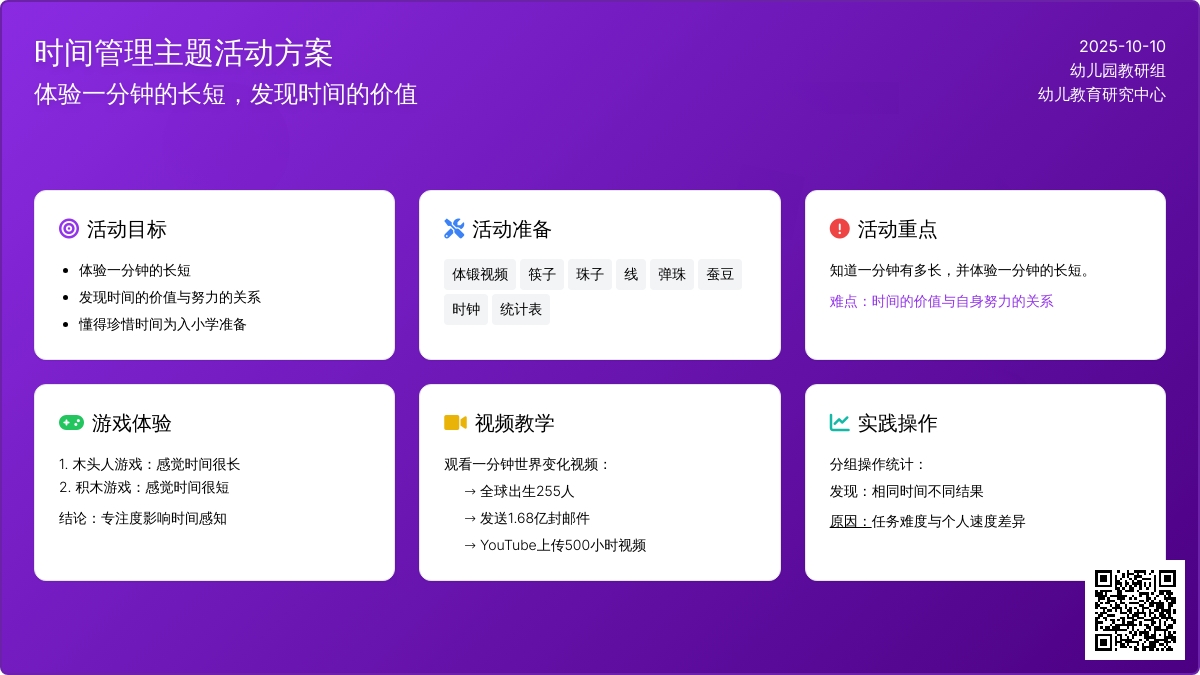This screenshot has height=675, width=1200.
Task: Click the 线 tag
Action: pyautogui.click(x=631, y=274)
